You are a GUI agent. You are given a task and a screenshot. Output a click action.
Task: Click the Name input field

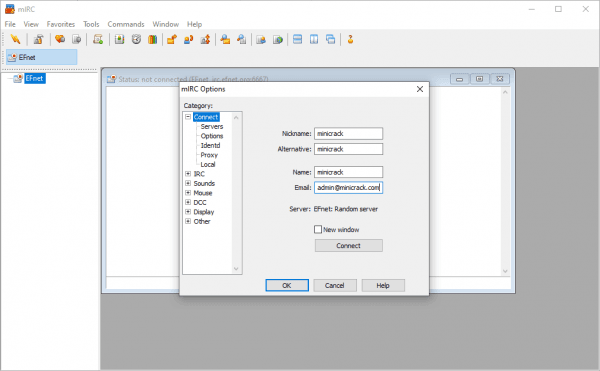pos(349,172)
